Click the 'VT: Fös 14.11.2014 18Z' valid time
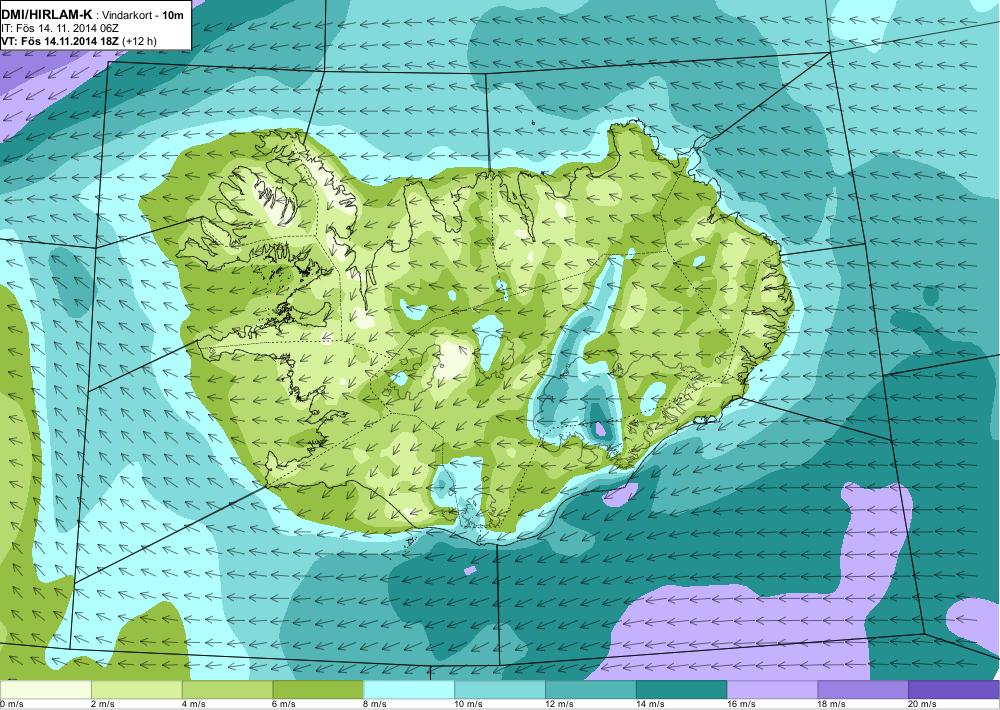Viewport: 1000px width, 710px height. [61, 41]
